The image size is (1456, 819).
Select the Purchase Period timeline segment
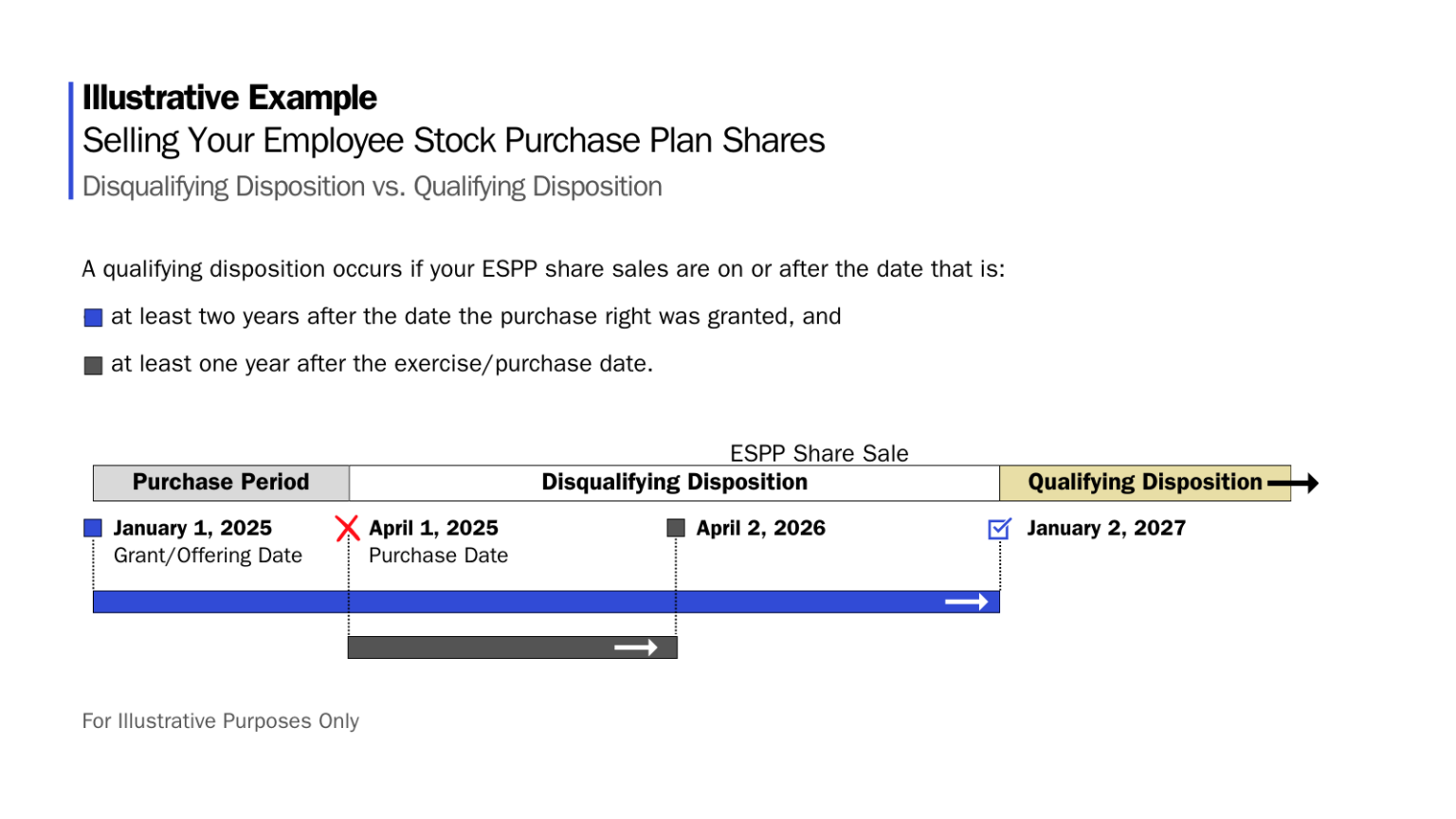pyautogui.click(x=221, y=482)
